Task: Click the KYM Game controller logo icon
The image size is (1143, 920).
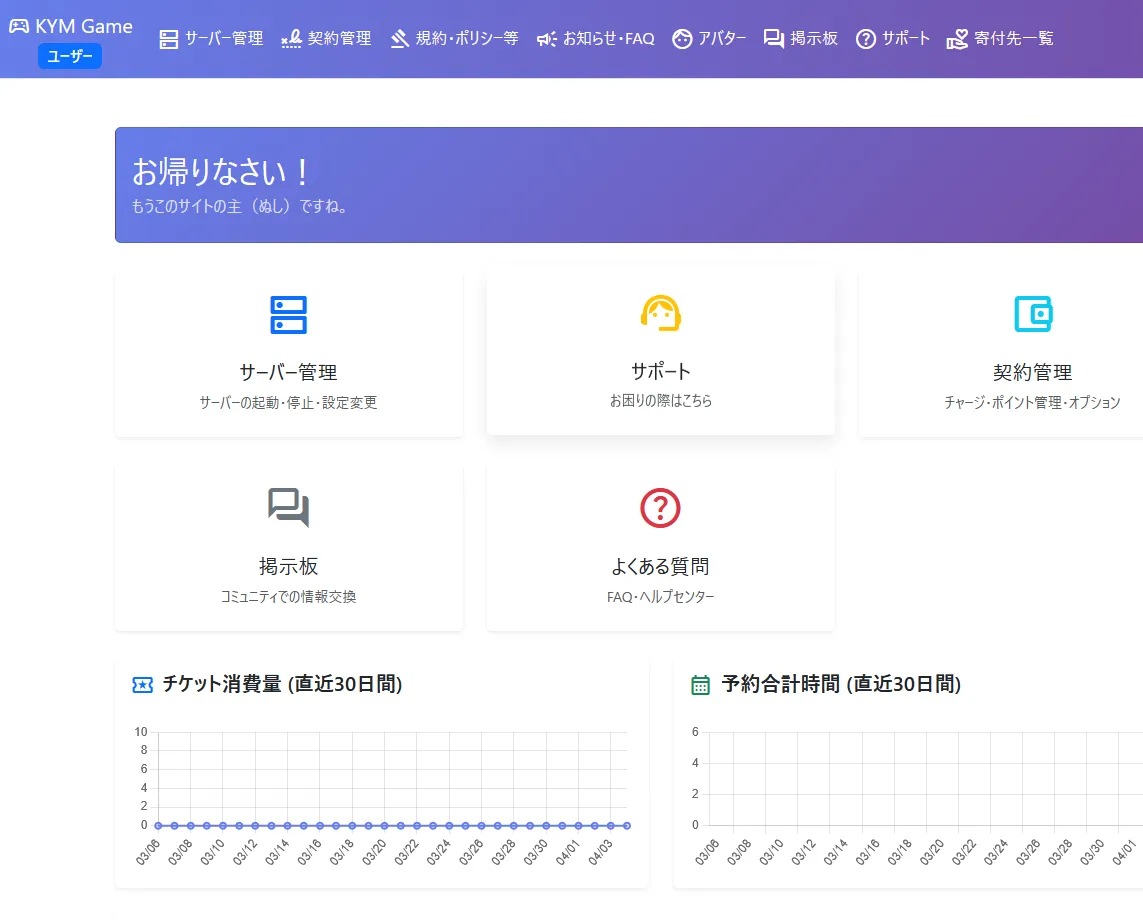Action: click(x=19, y=27)
